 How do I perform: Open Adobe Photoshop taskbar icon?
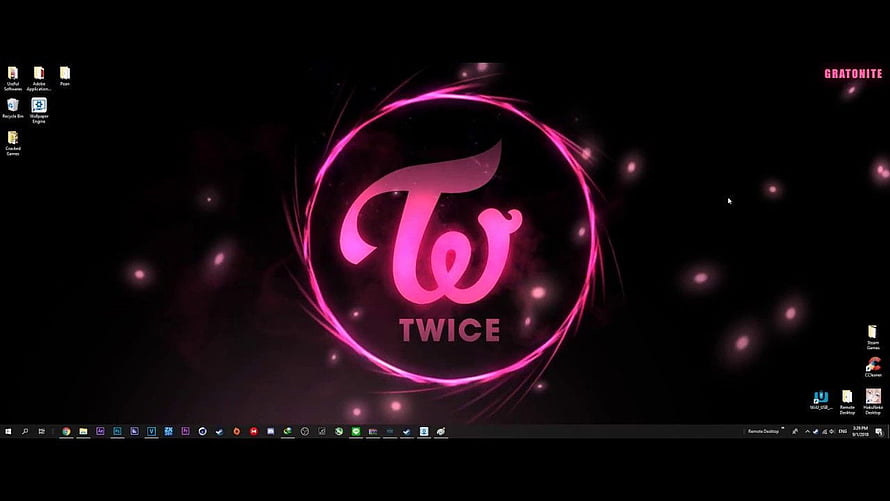tap(117, 431)
